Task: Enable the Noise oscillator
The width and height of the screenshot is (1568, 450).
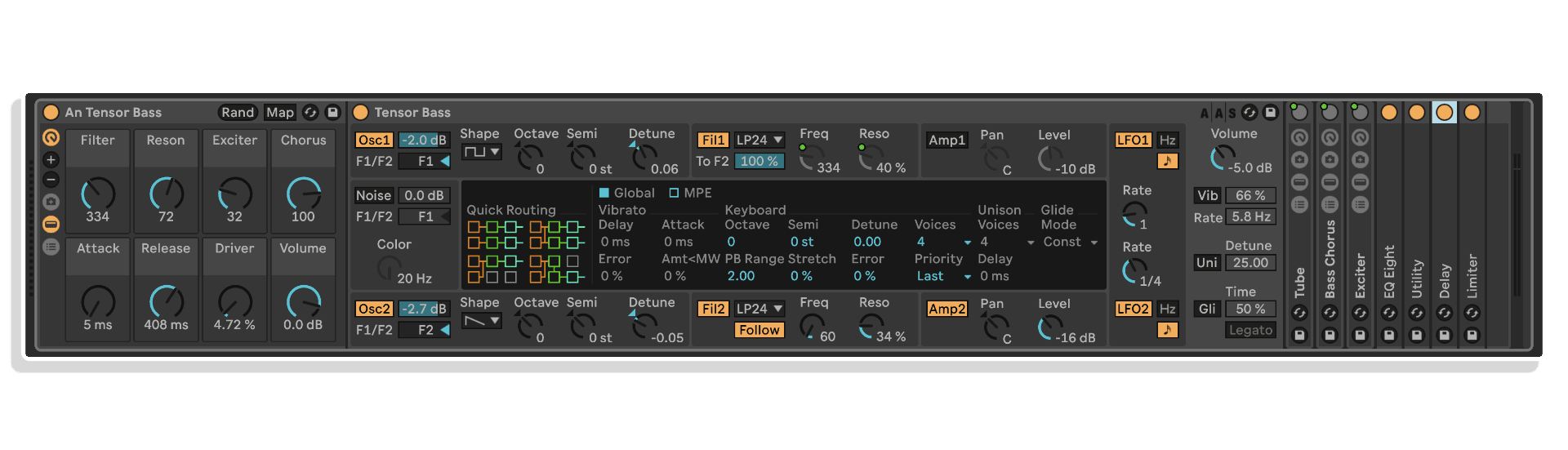Action: [x=373, y=195]
